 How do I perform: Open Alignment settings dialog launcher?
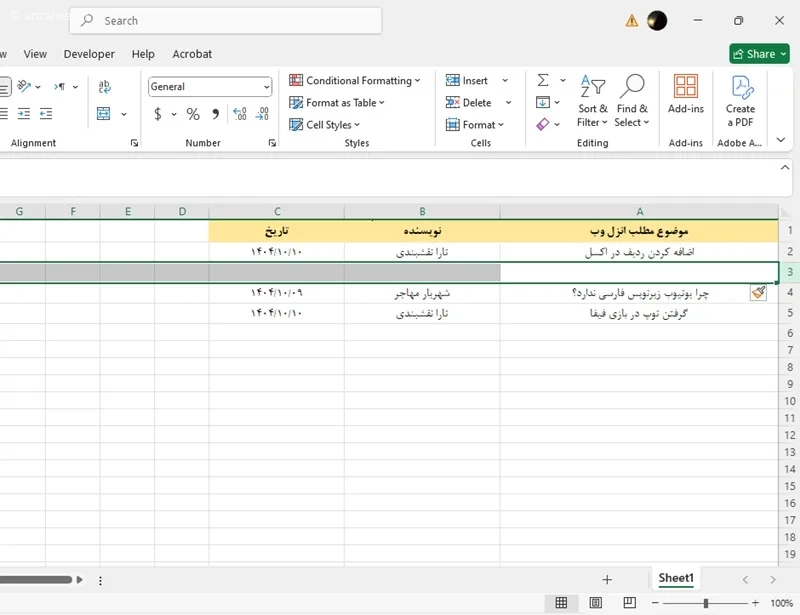pos(134,143)
